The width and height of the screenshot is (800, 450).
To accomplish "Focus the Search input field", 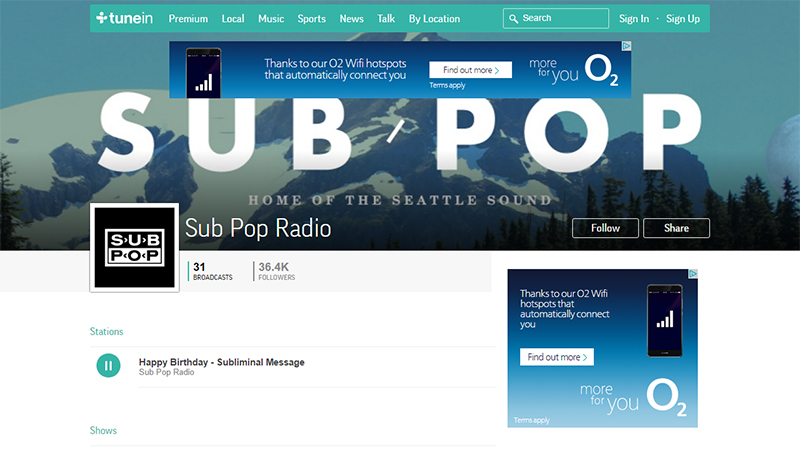I will coord(556,18).
